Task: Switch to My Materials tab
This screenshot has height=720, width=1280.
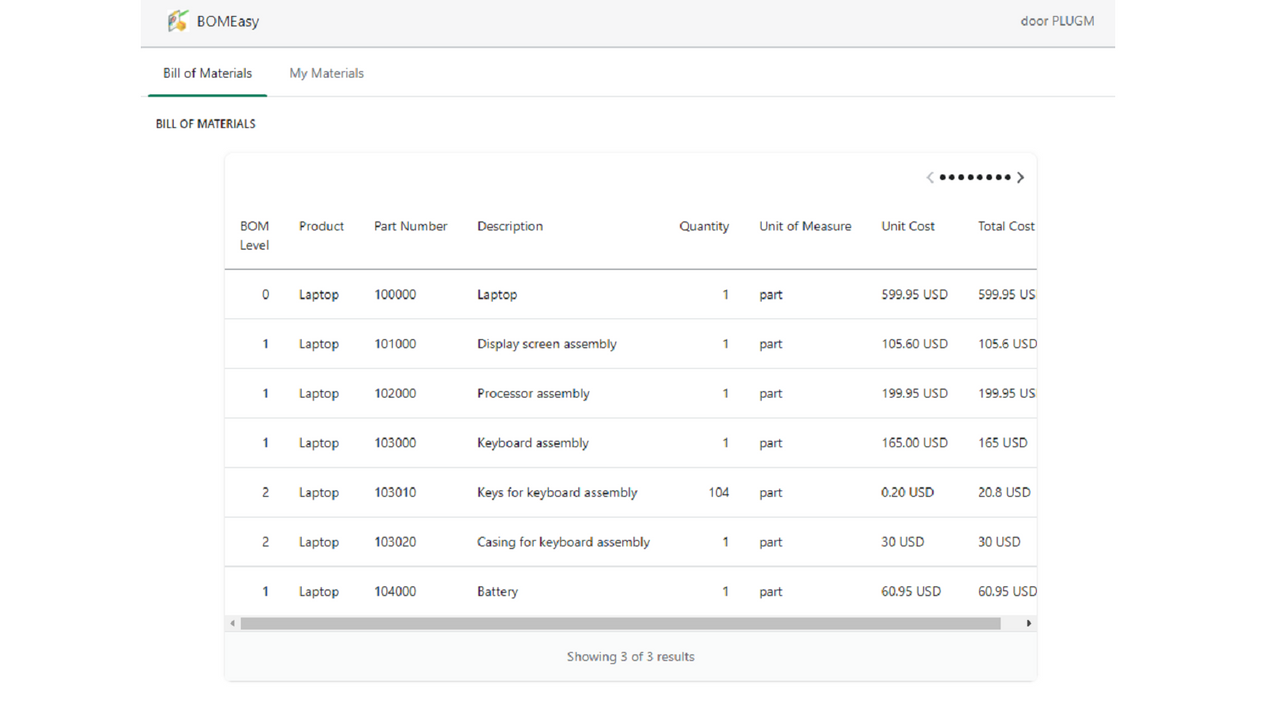Action: coord(326,73)
